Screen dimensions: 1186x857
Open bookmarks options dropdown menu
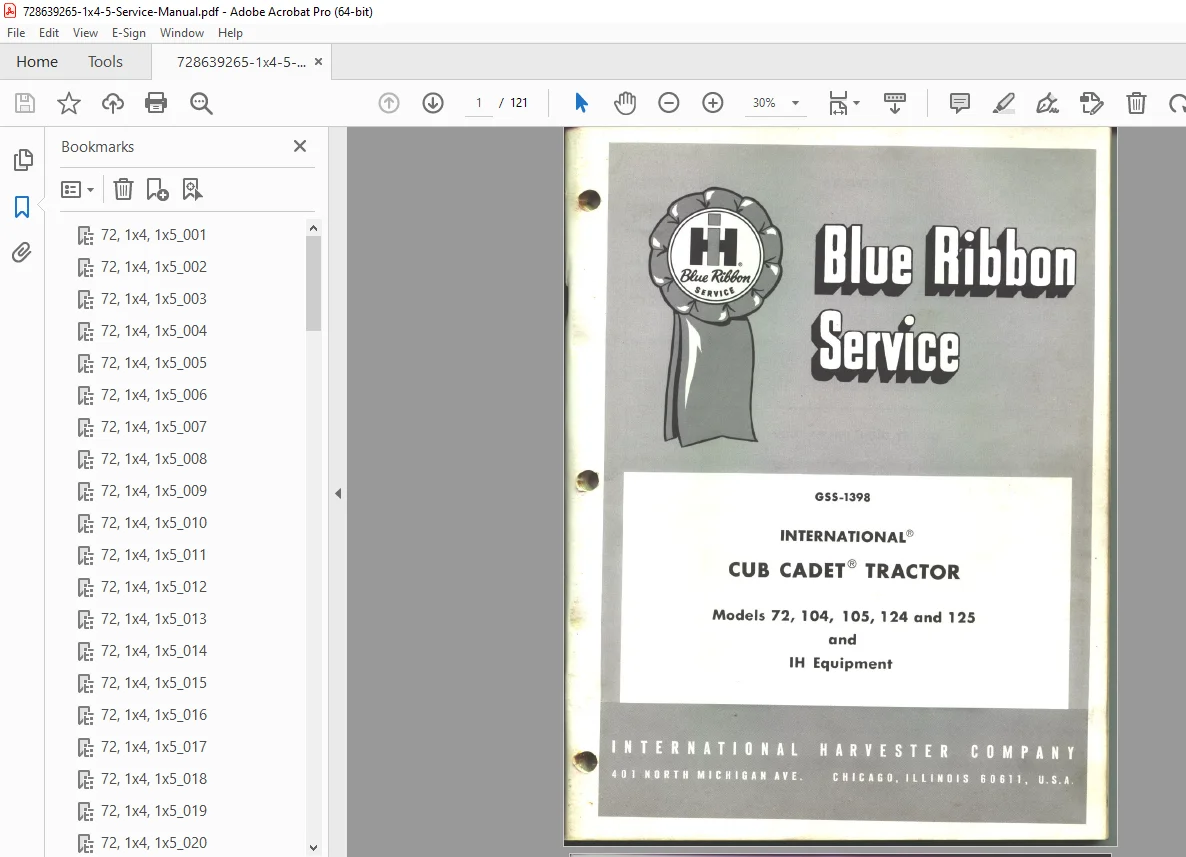pyautogui.click(x=77, y=189)
